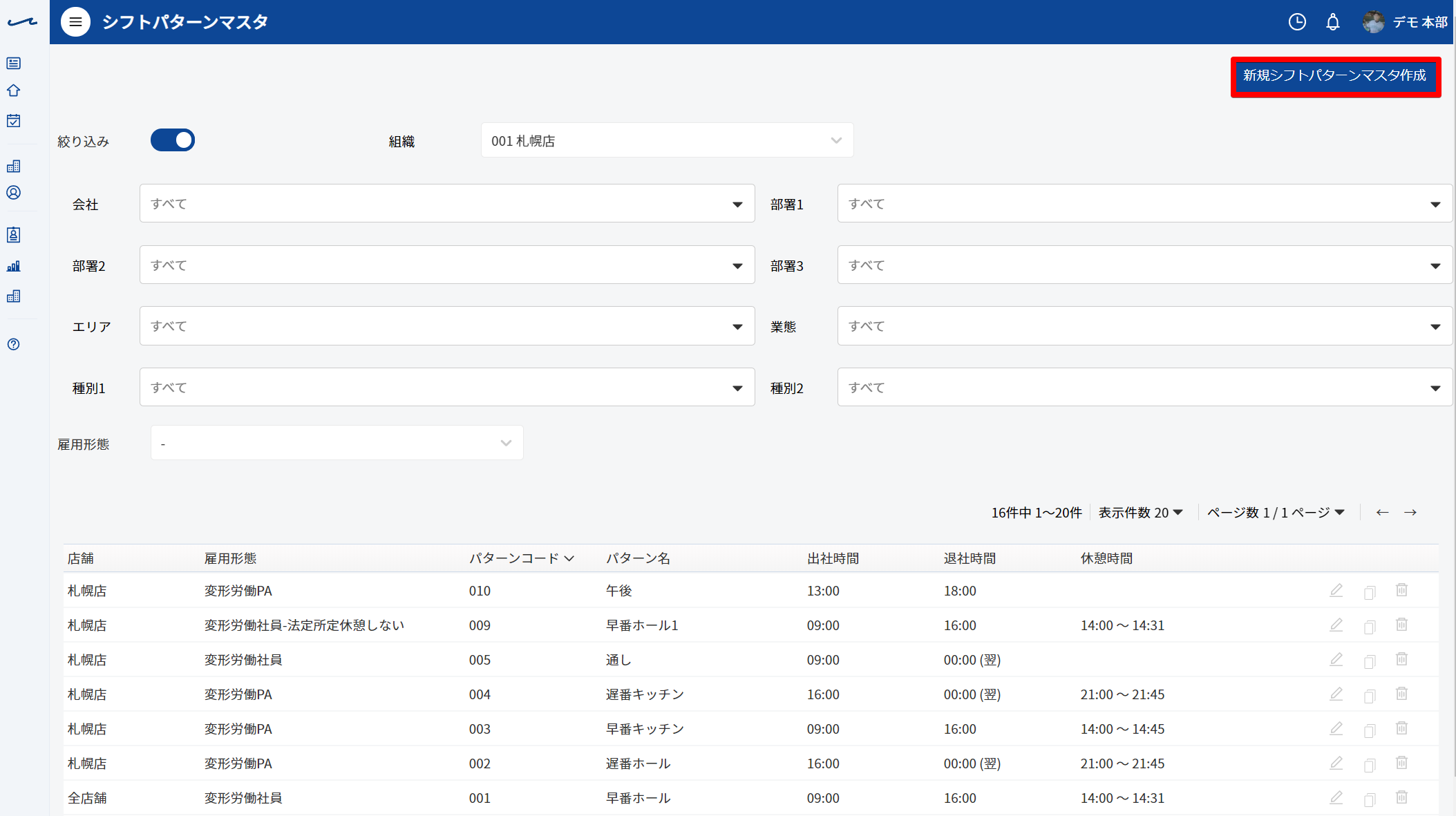
Task: Click the 18:00 end time cell
Action: pos(960,591)
